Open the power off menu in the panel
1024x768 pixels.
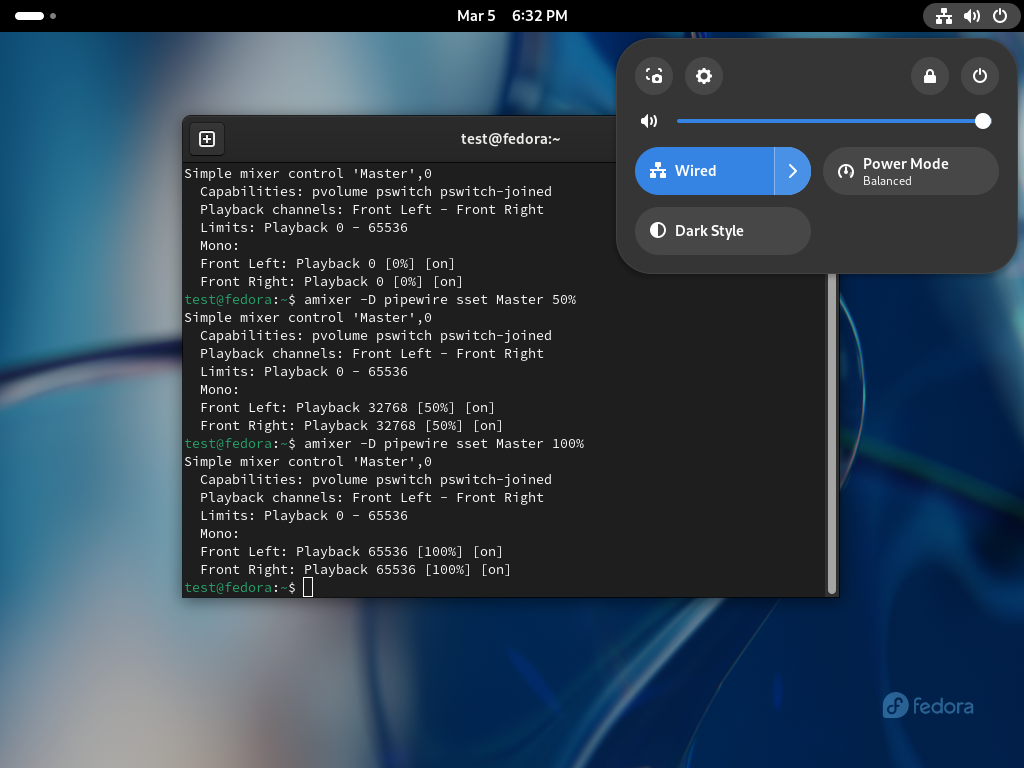(980, 76)
